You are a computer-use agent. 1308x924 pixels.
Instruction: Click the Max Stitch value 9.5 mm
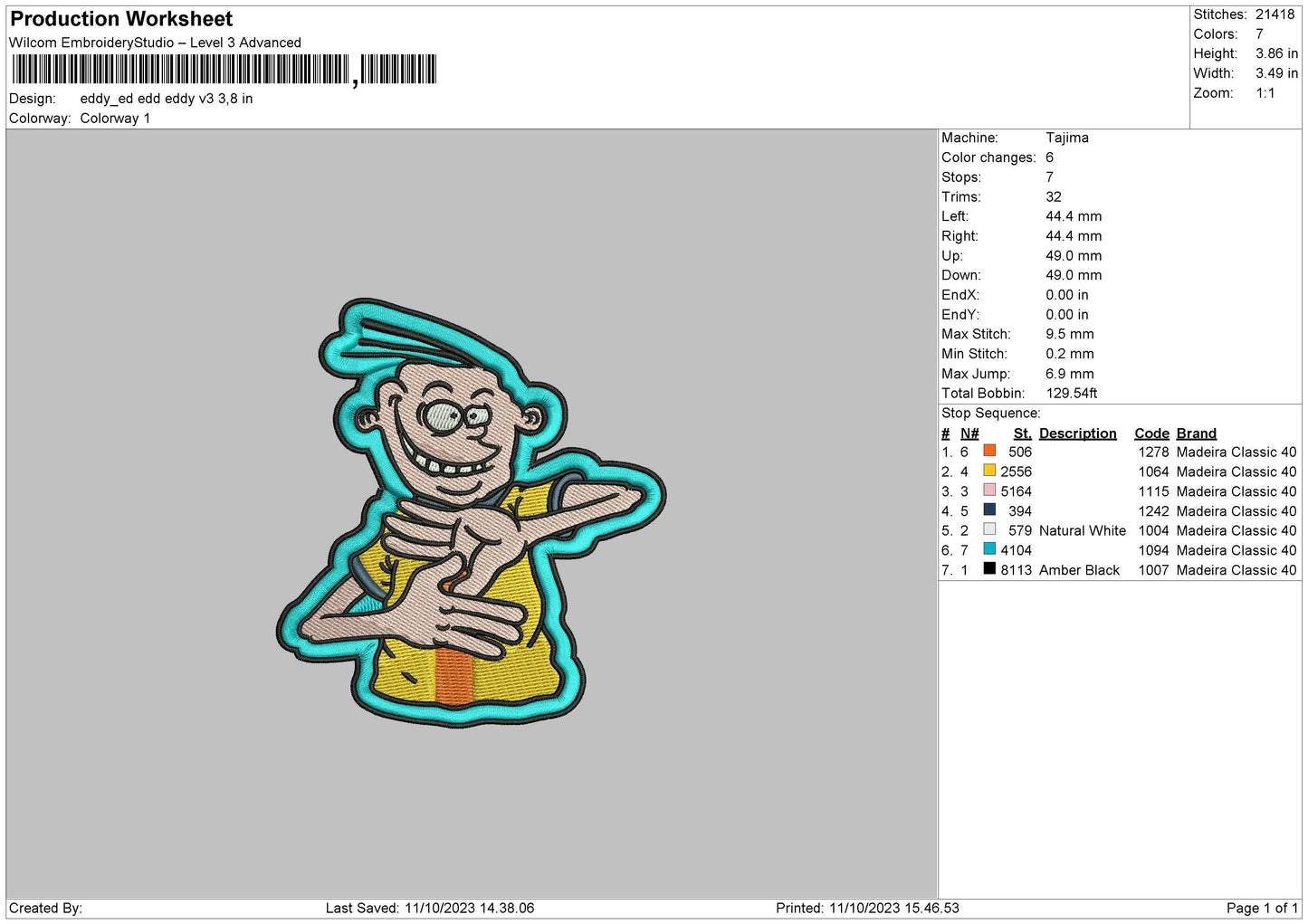(1070, 334)
